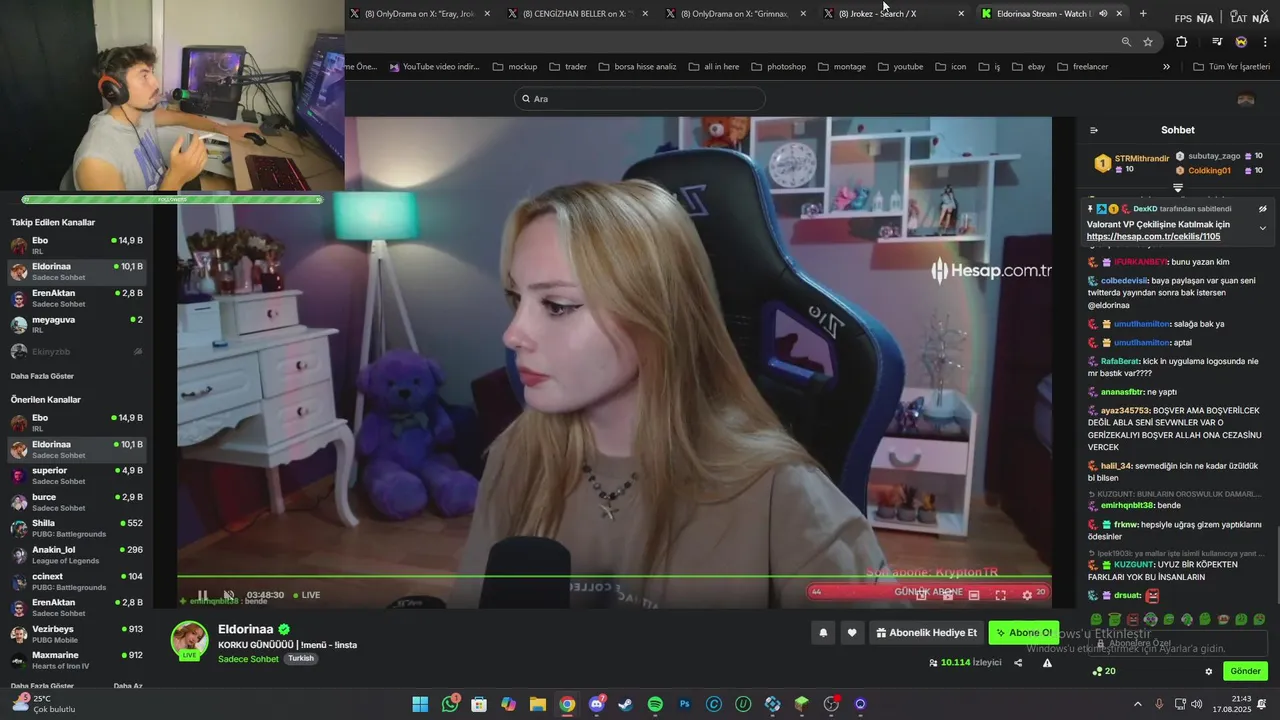Open the hesap.com.tr çekiliş link
Image resolution: width=1280 pixels, height=720 pixels.
[x=1153, y=237]
